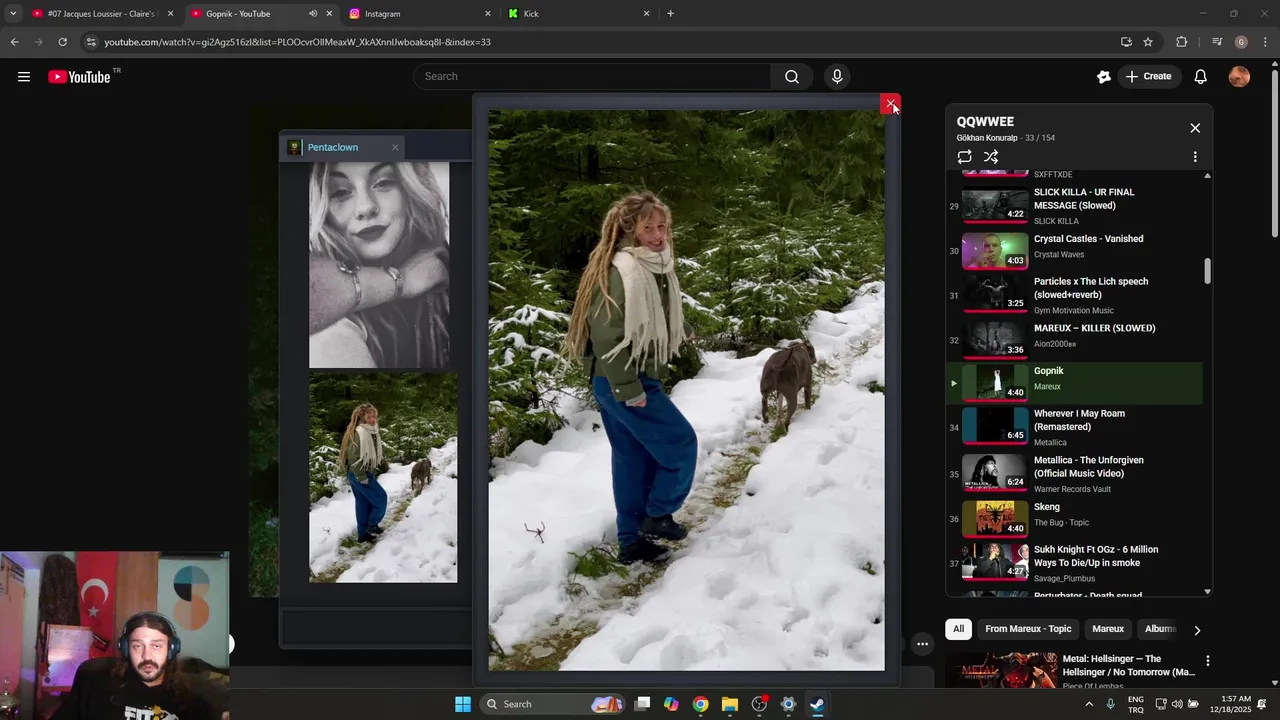Go back in the browser
This screenshot has width=1280, height=720.
(14, 42)
